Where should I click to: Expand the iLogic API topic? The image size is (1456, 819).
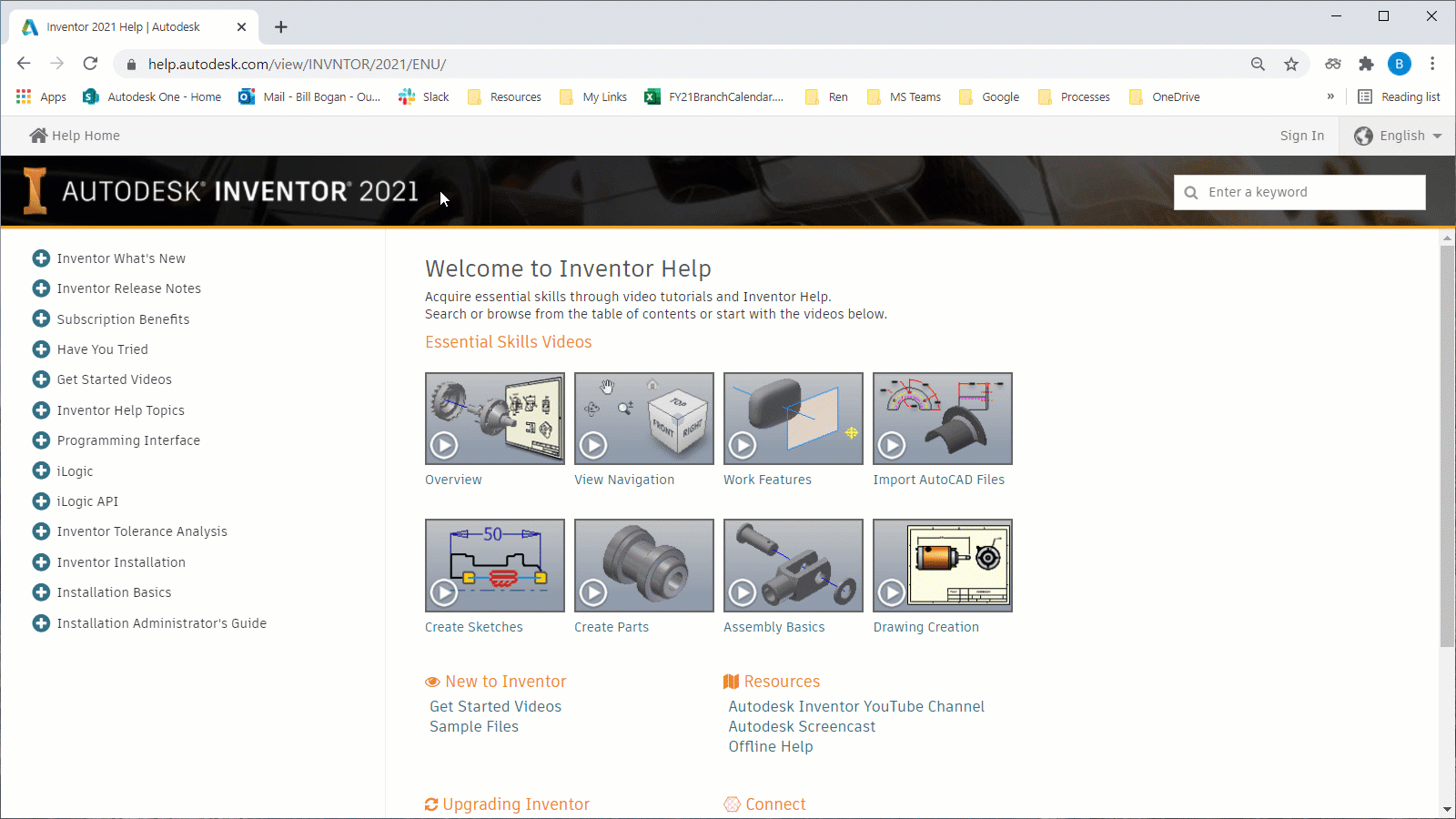pyautogui.click(x=41, y=501)
